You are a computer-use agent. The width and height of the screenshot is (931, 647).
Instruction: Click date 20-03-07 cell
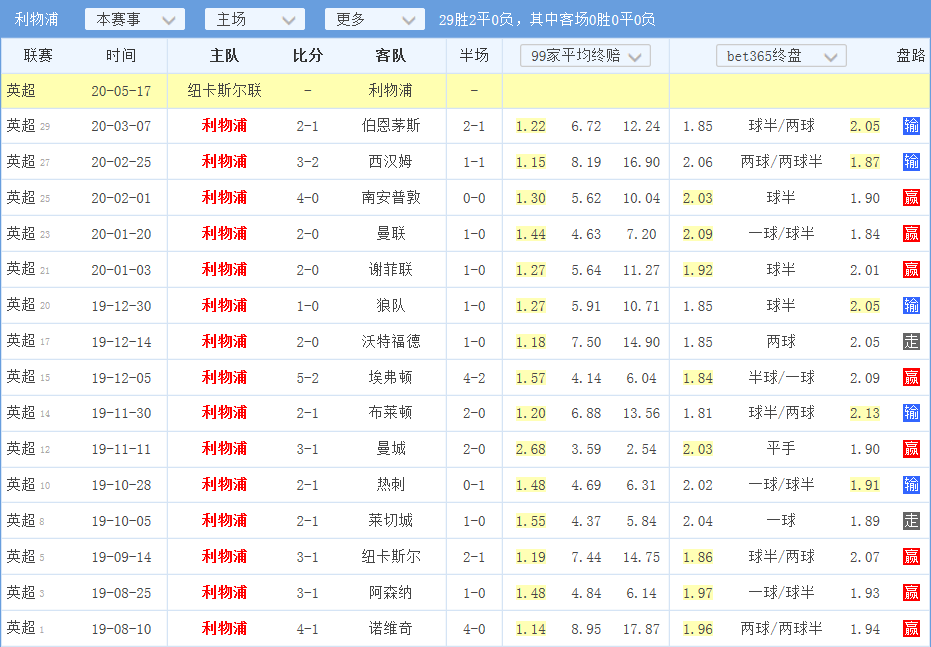pos(121,126)
